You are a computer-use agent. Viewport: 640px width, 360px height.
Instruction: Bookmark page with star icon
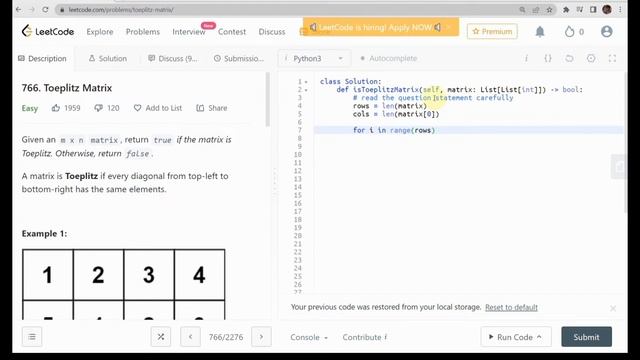(549, 9)
